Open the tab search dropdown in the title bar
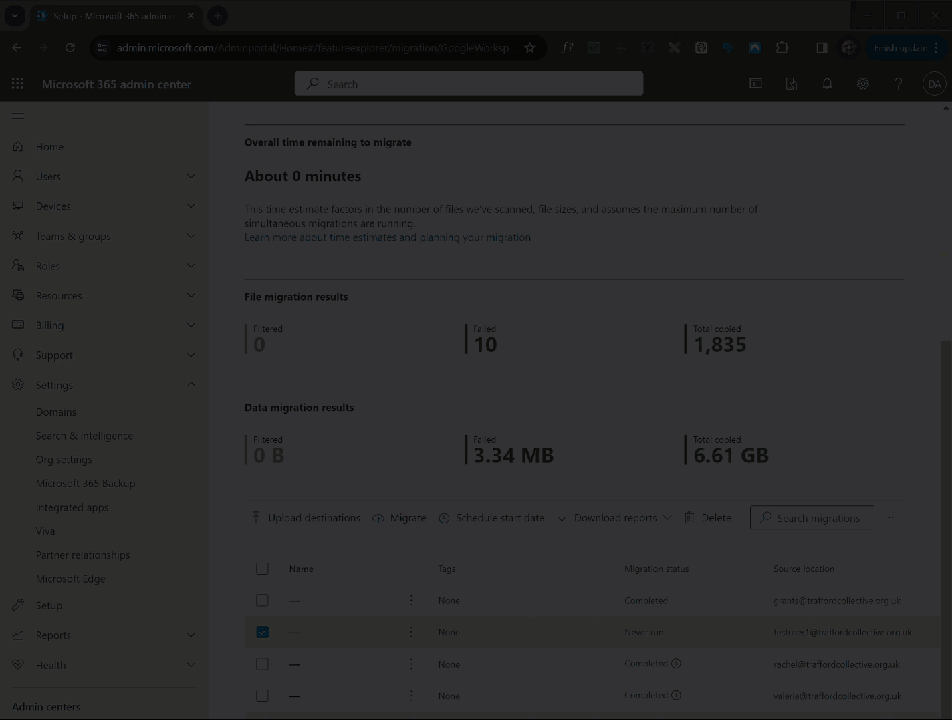This screenshot has height=720, width=952. 15,16
